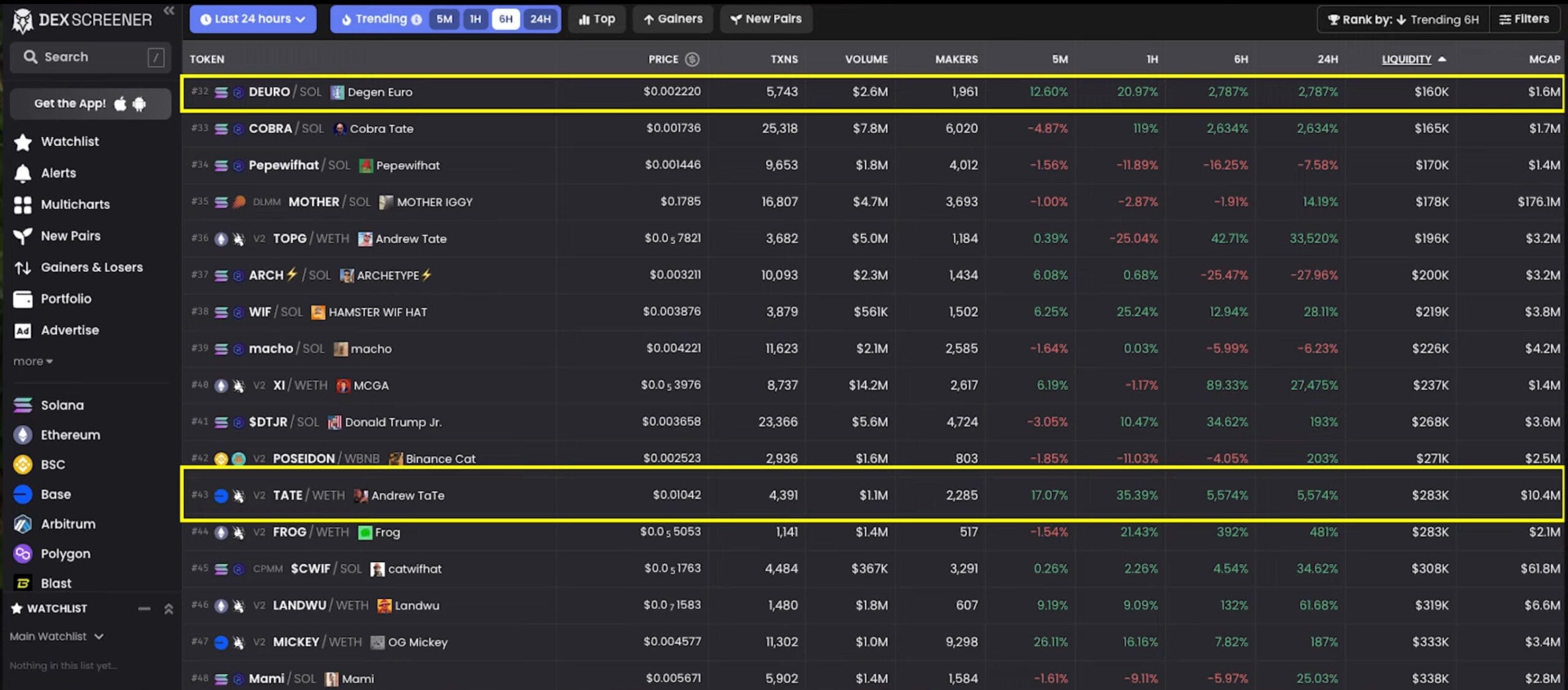
Task: Open the Last 24 hours dropdown
Action: click(x=253, y=19)
